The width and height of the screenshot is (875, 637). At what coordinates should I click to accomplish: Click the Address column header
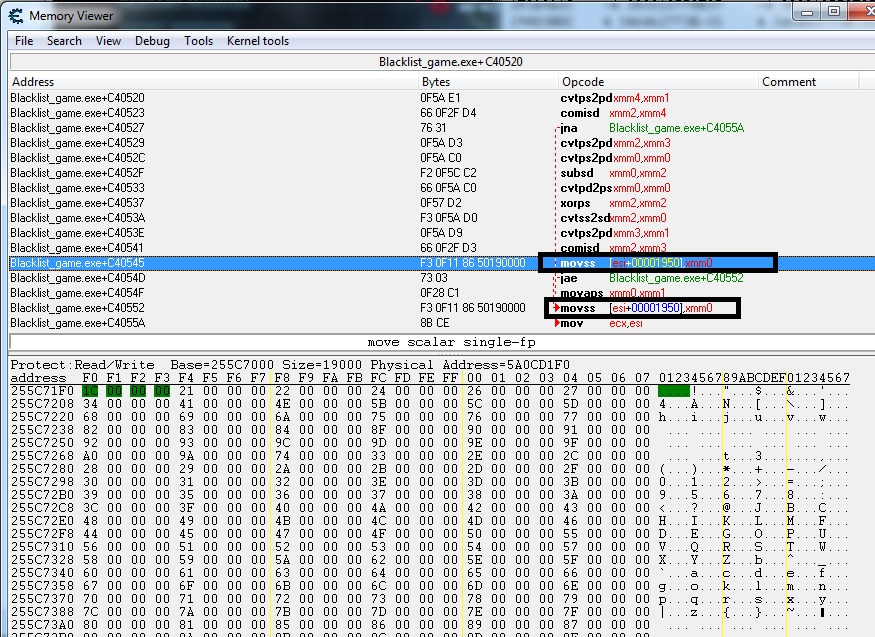pos(32,82)
